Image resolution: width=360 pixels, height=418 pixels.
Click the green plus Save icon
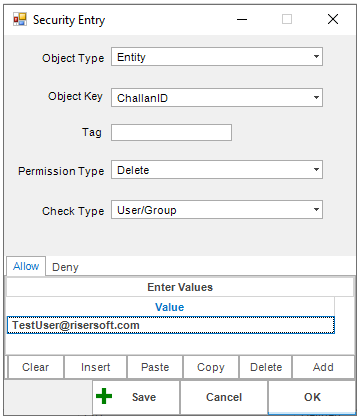click(x=104, y=396)
